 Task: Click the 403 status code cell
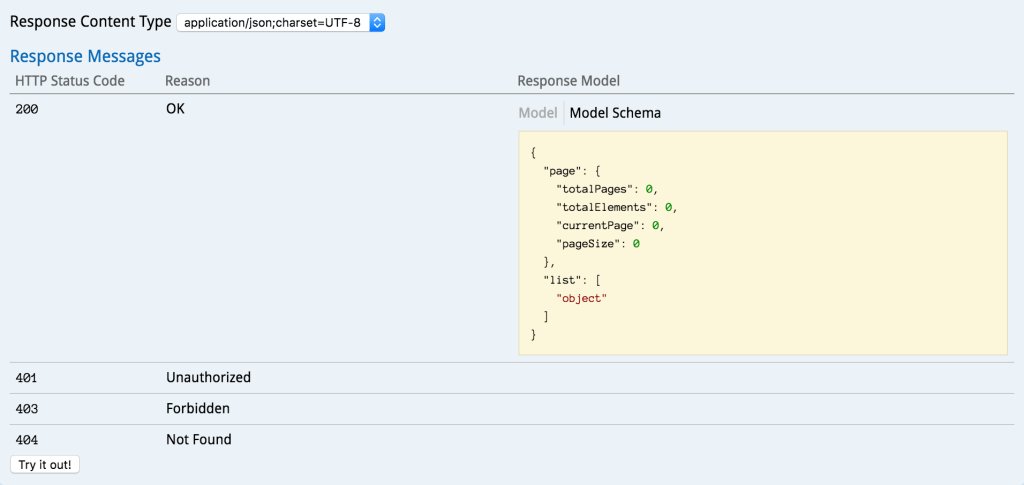27,409
